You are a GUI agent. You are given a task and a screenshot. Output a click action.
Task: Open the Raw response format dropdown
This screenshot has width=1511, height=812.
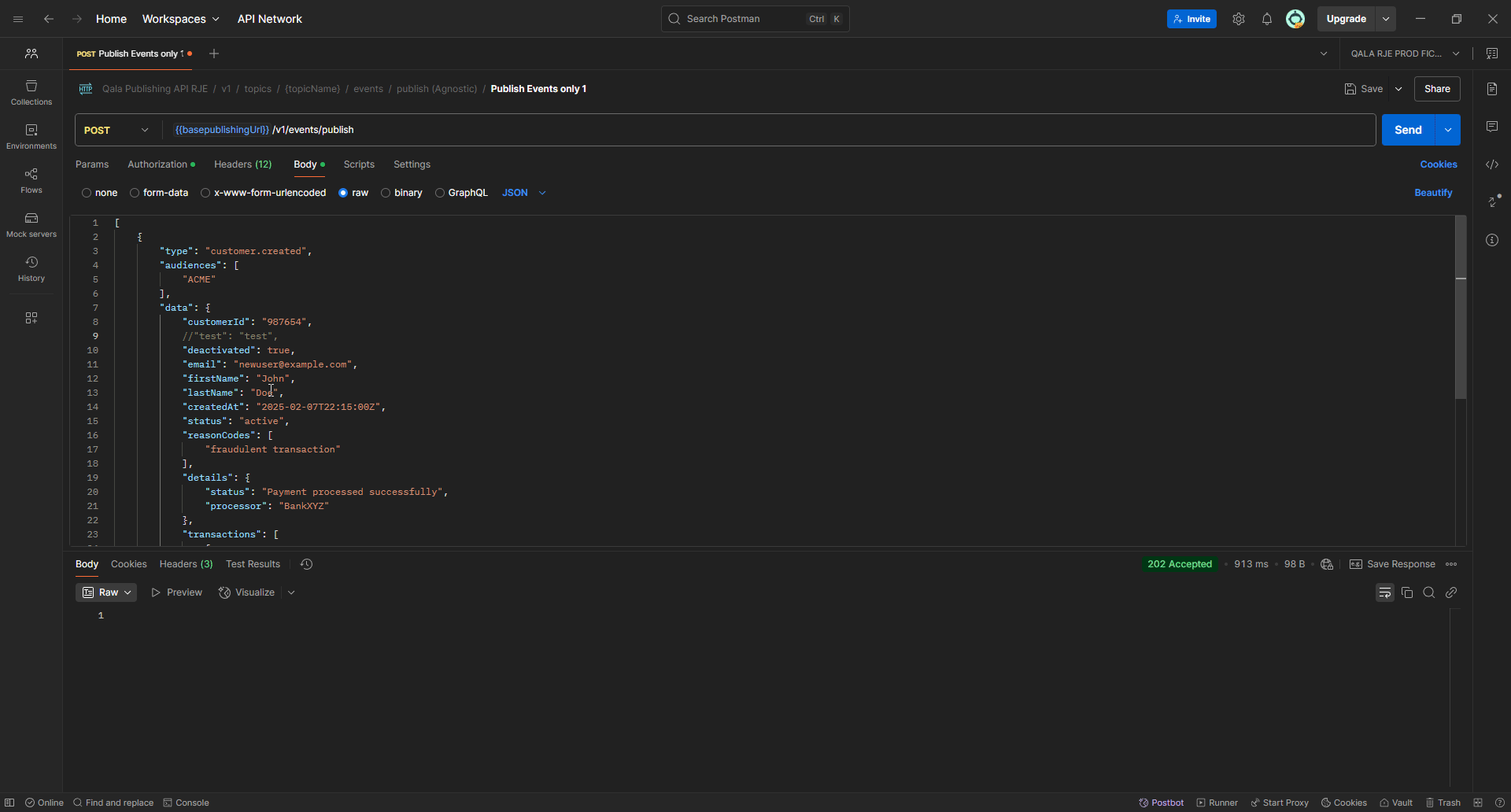(x=107, y=592)
